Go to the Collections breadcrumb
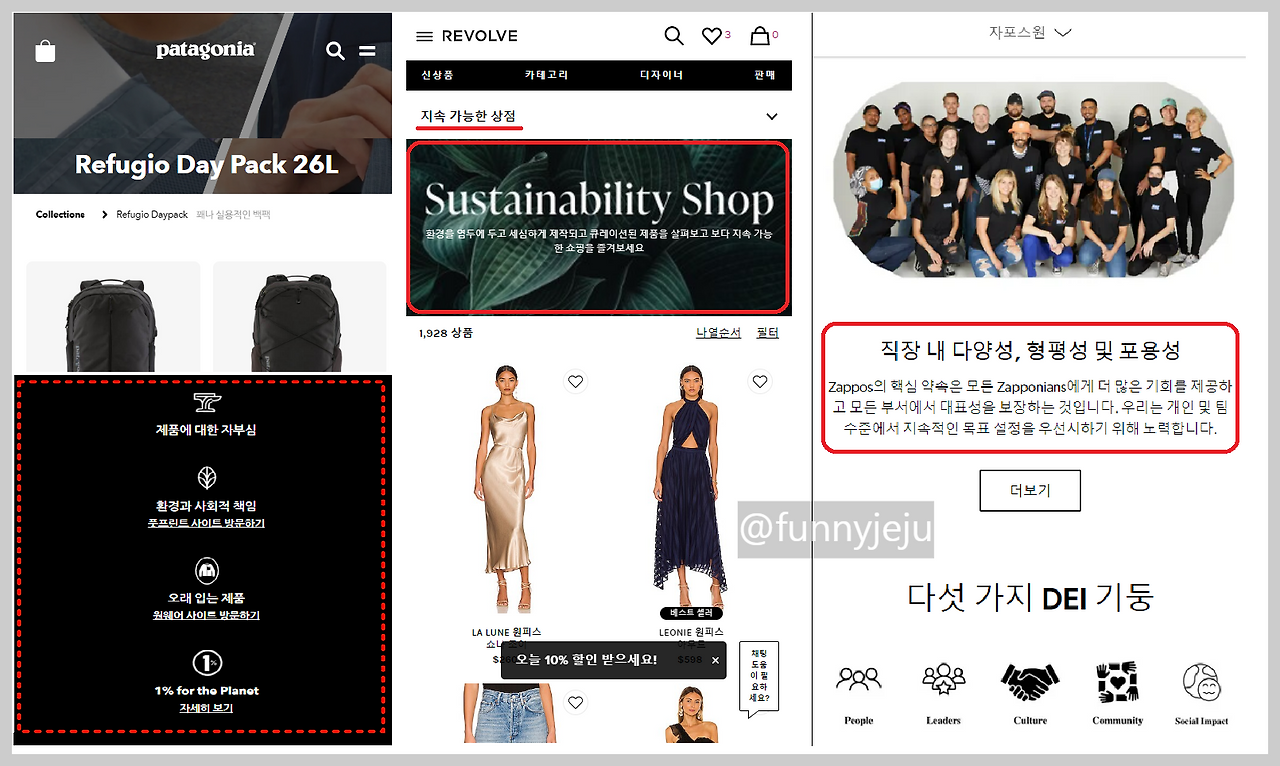The height and width of the screenshot is (766, 1280). coord(60,215)
